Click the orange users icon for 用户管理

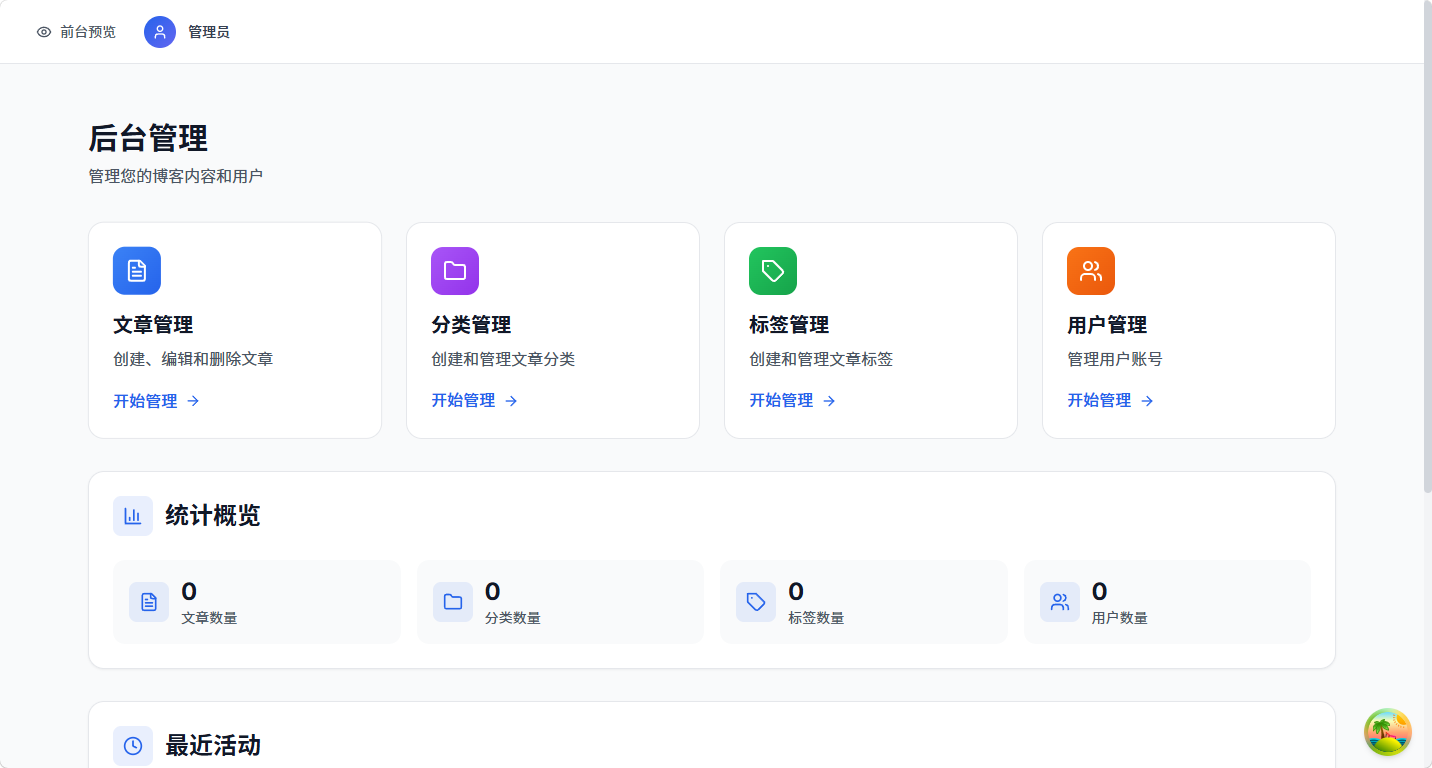coord(1091,271)
